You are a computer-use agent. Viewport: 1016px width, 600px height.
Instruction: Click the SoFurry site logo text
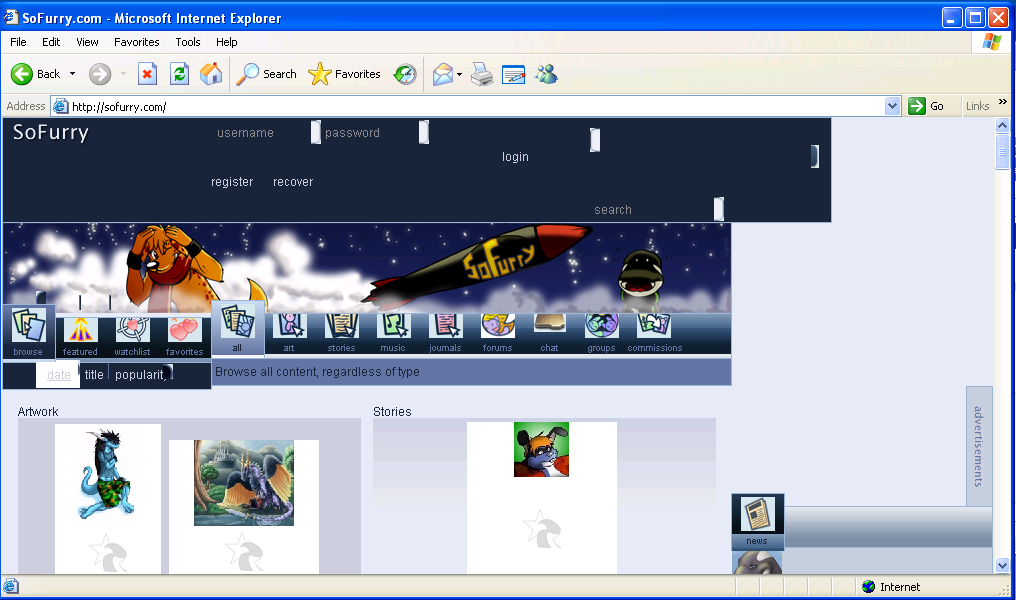tap(51, 132)
